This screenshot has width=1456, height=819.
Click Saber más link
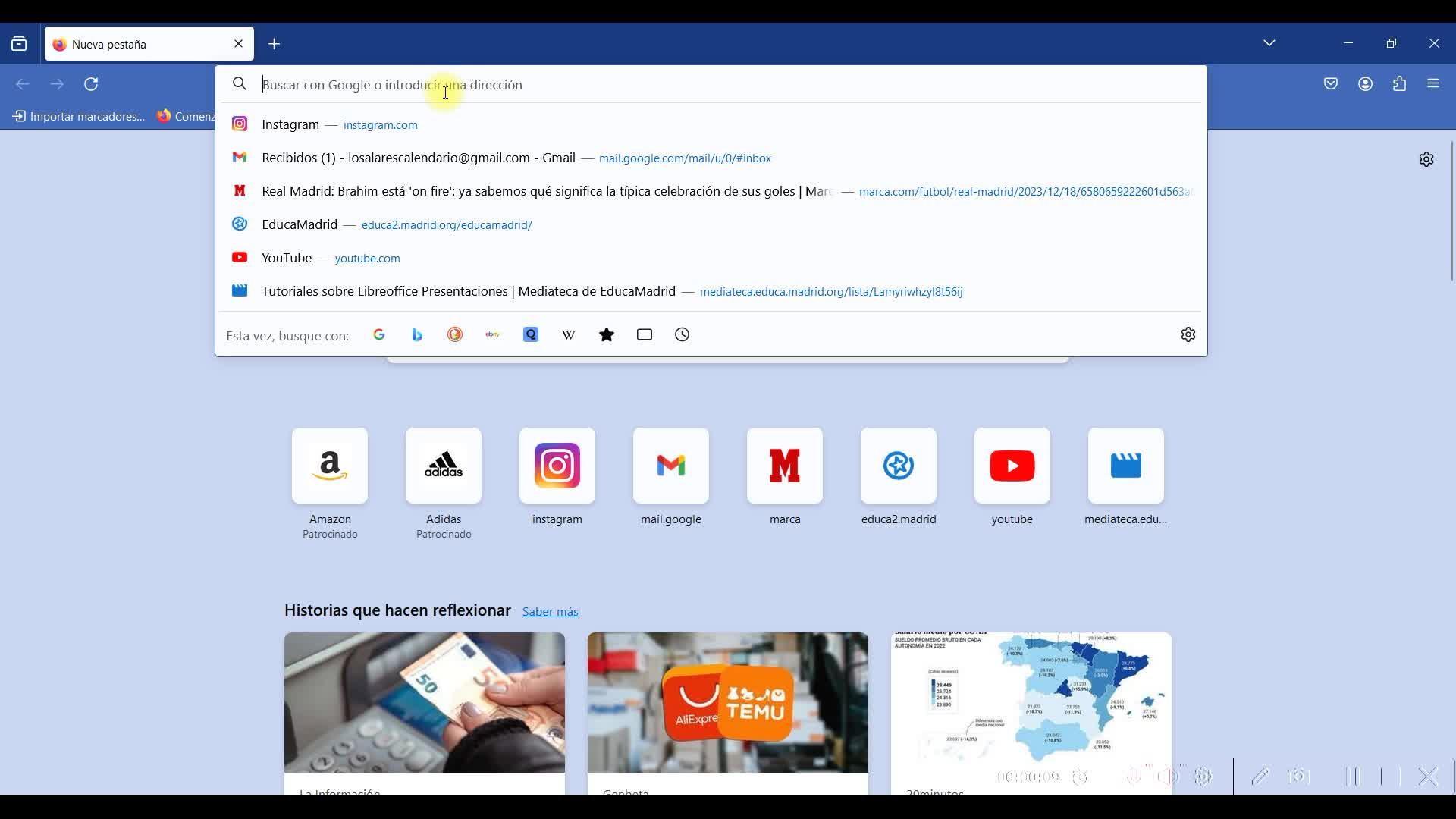[550, 612]
